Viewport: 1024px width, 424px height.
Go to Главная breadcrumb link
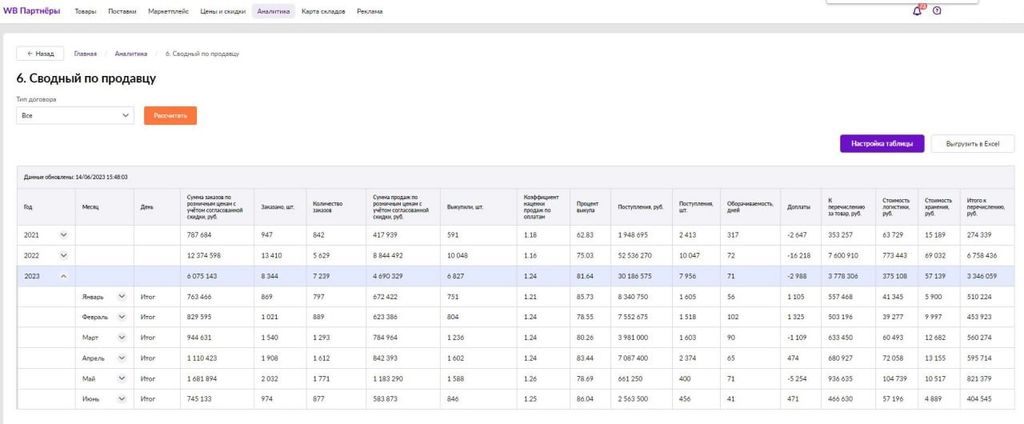coord(86,54)
